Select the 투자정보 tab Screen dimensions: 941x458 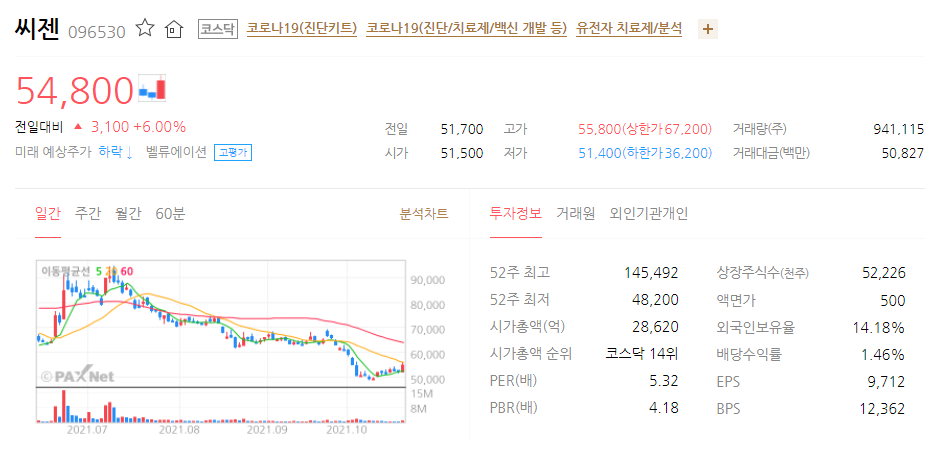pos(516,213)
